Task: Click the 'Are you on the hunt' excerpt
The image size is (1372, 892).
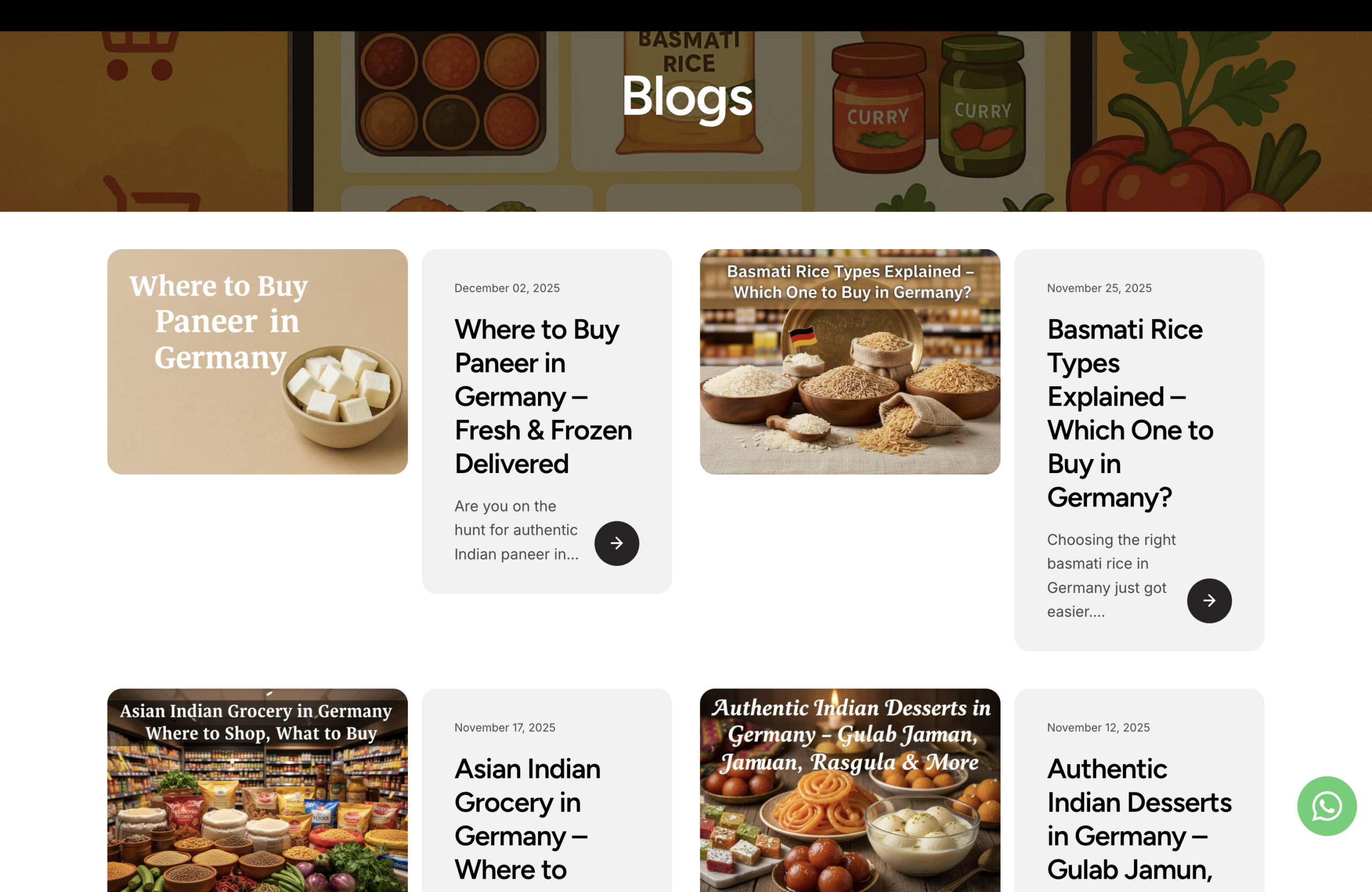Action: click(517, 530)
